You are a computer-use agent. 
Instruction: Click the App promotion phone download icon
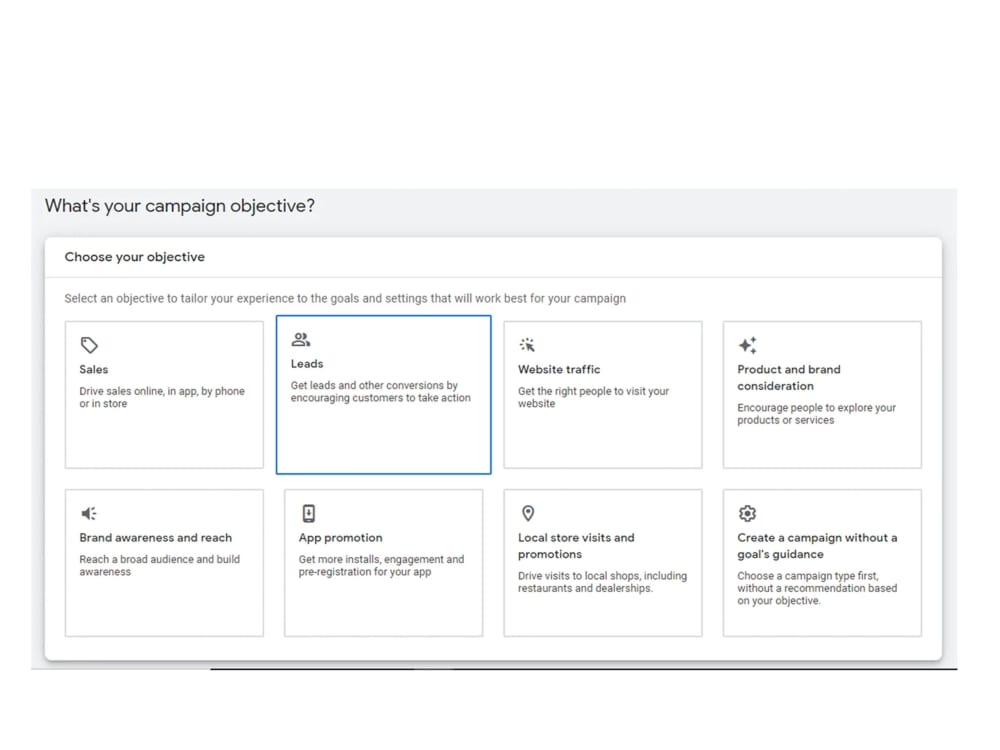[309, 513]
